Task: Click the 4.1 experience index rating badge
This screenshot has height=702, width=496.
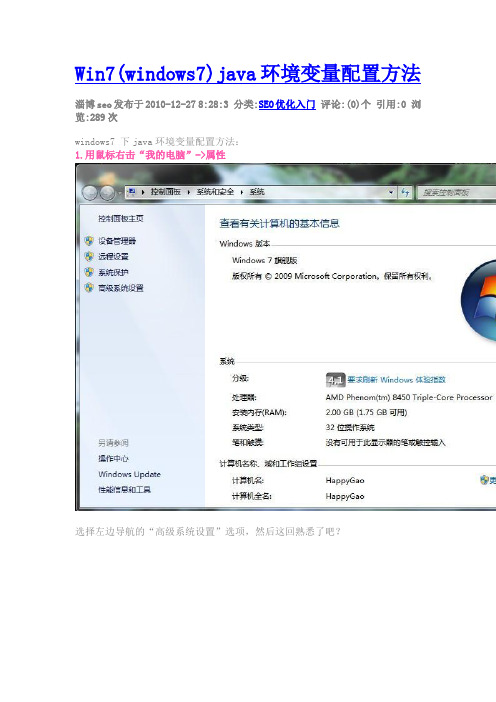Action: (x=335, y=380)
